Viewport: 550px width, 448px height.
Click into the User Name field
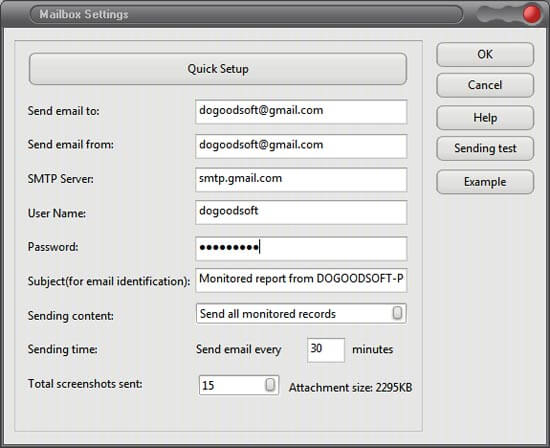[301, 212]
